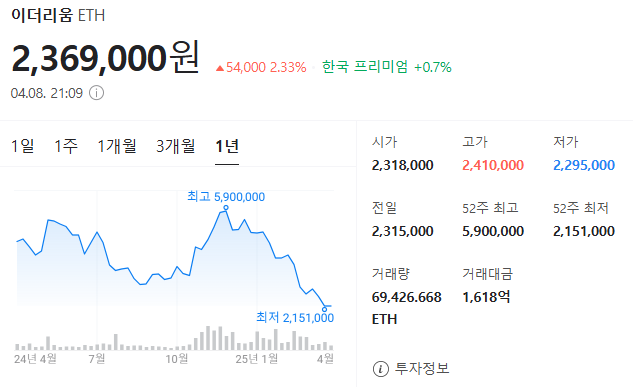
Task: Open the 3개월 chart tab
Action: [176, 146]
